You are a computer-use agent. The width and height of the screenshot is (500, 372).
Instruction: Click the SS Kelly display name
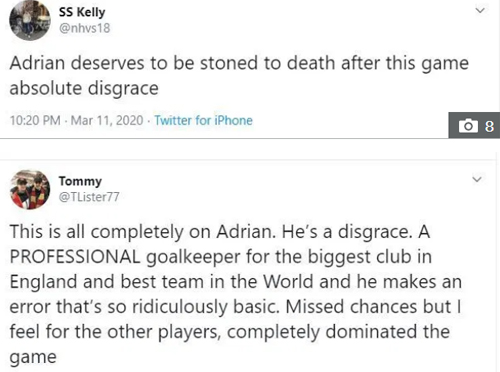click(82, 12)
